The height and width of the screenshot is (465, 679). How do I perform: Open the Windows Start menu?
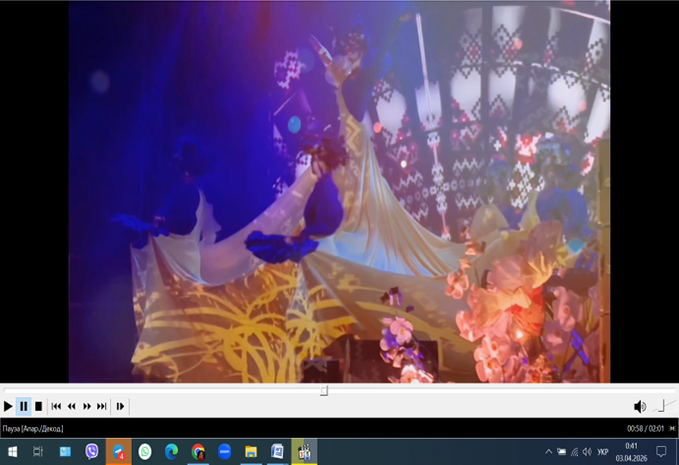click(12, 452)
